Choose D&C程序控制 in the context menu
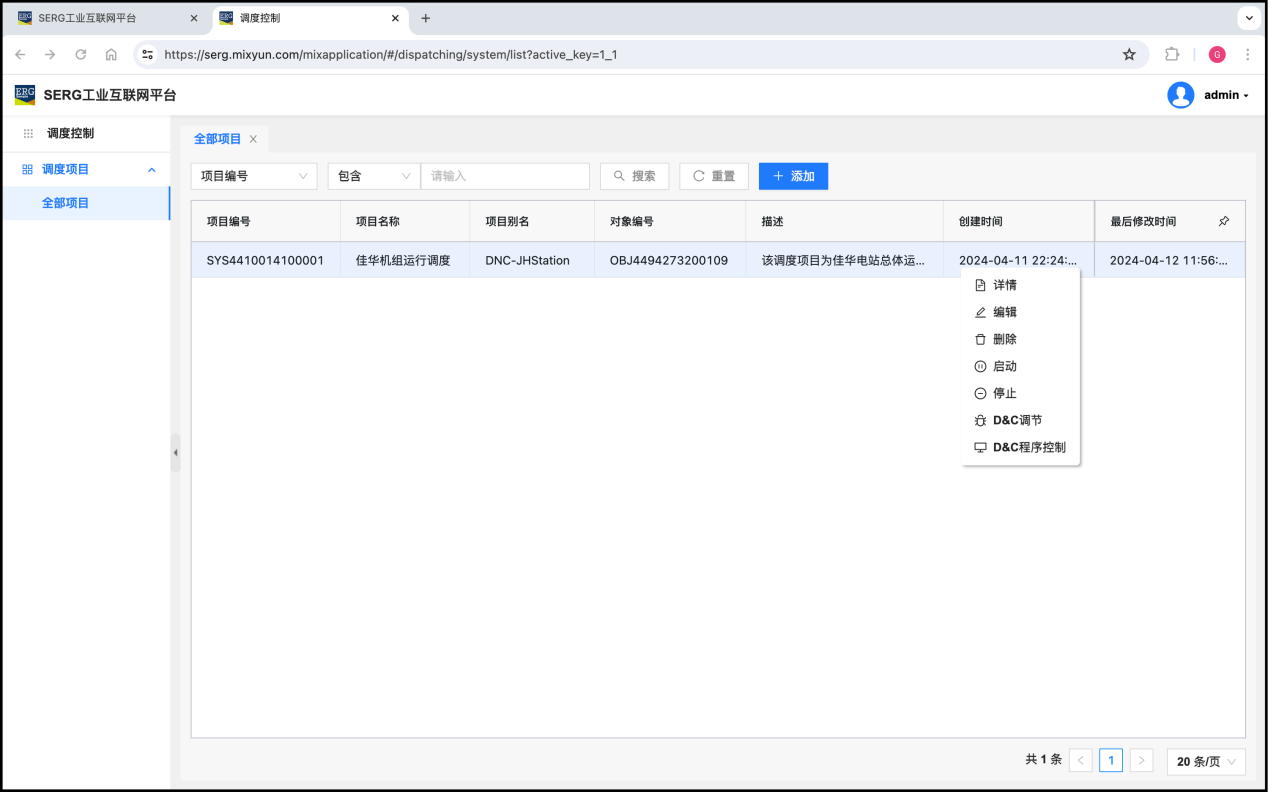The height and width of the screenshot is (792, 1268). click(x=1028, y=447)
